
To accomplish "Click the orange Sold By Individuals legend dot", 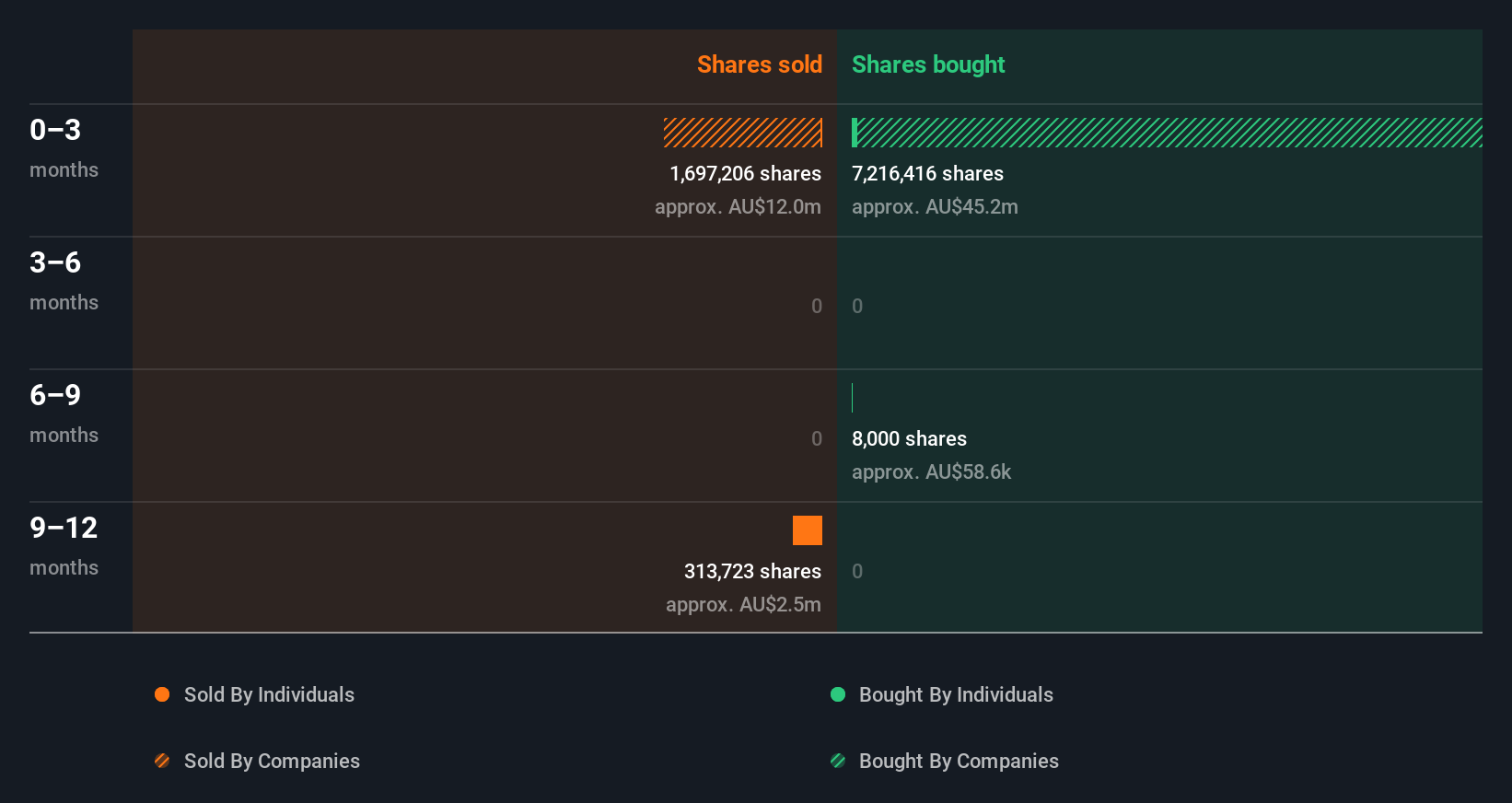I will tap(162, 694).
